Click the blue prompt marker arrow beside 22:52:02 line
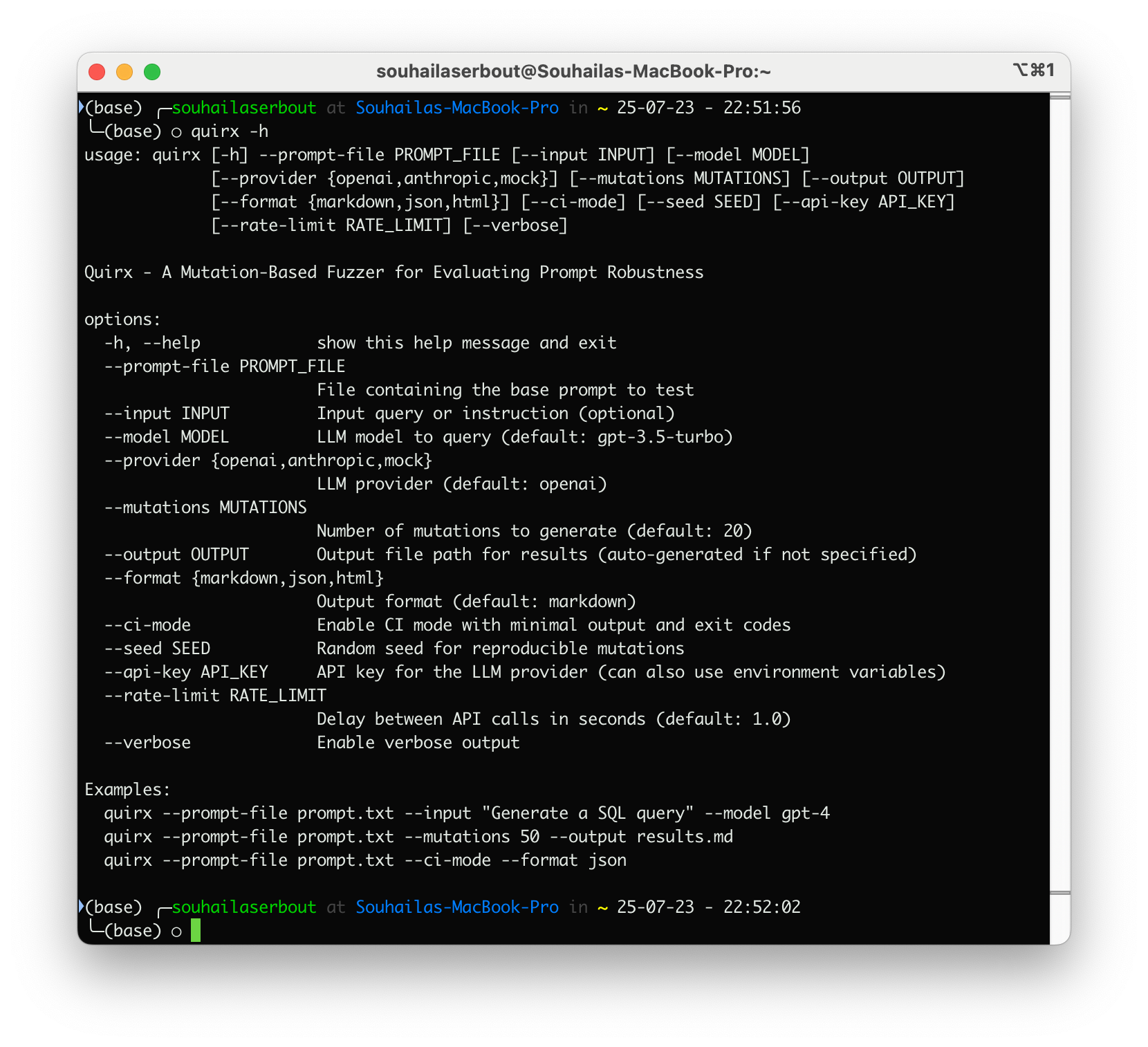This screenshot has height=1047, width=1148. [81, 906]
